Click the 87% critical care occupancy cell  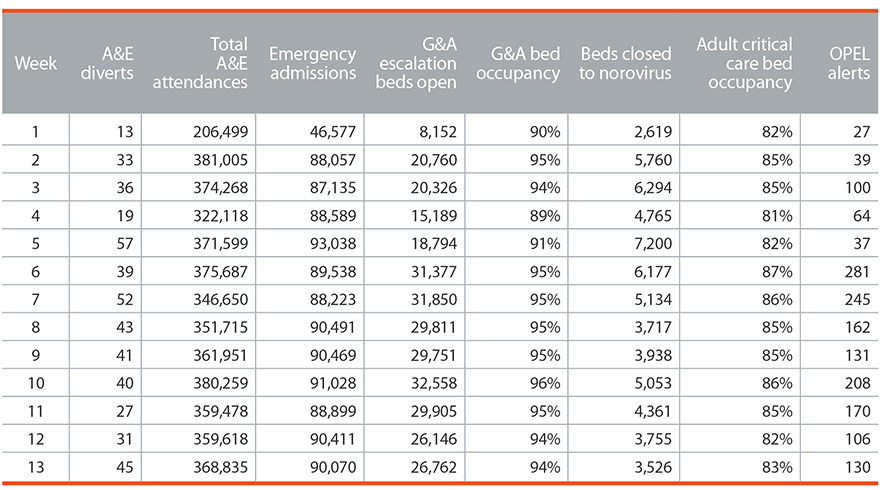[x=777, y=272]
